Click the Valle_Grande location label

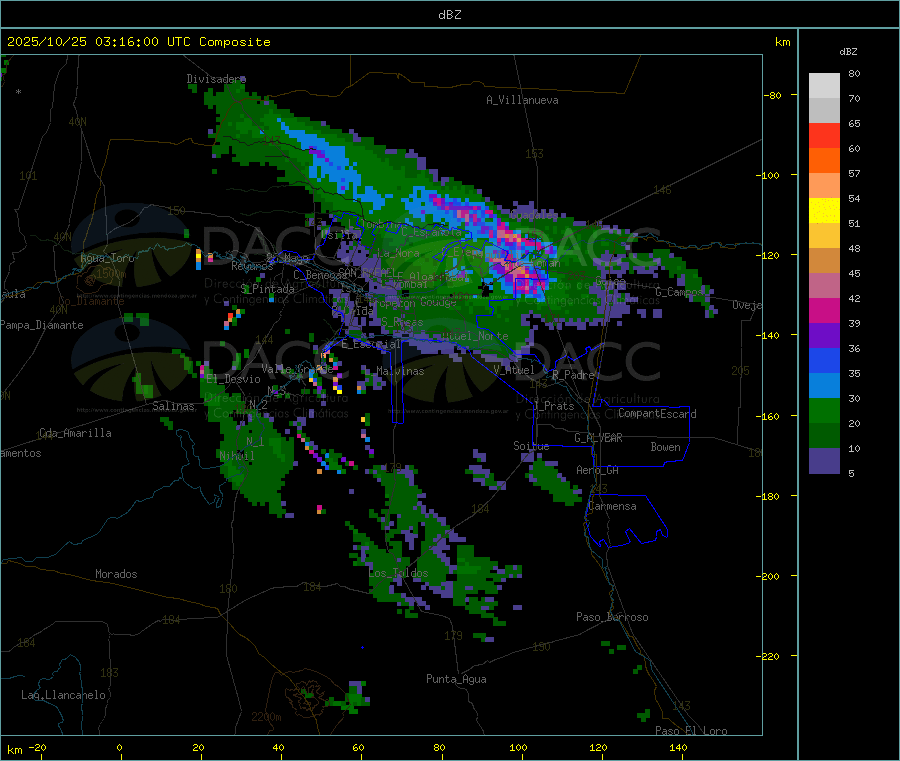coord(297,369)
